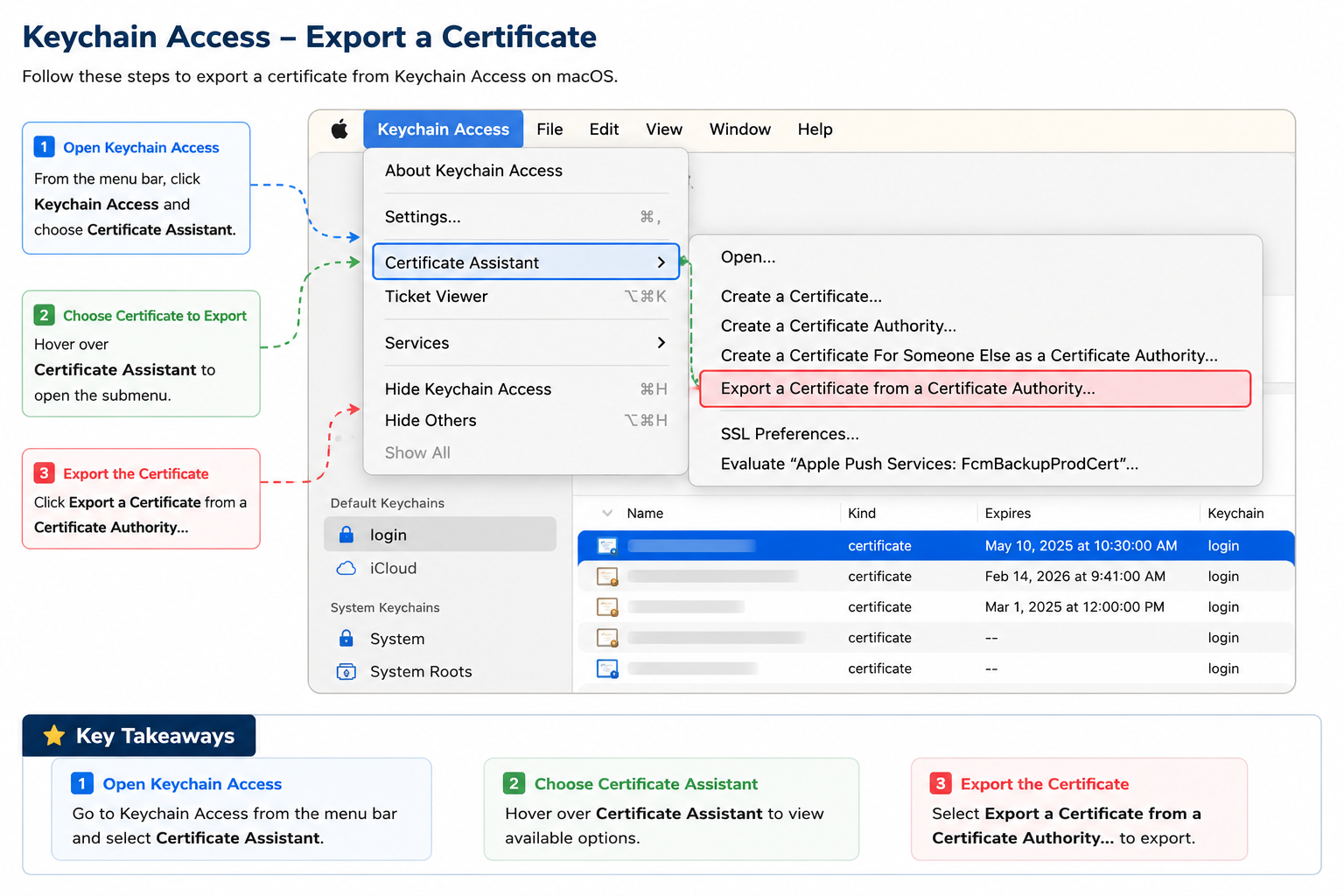Open the Window menu
The image size is (1344, 896).
(x=740, y=129)
